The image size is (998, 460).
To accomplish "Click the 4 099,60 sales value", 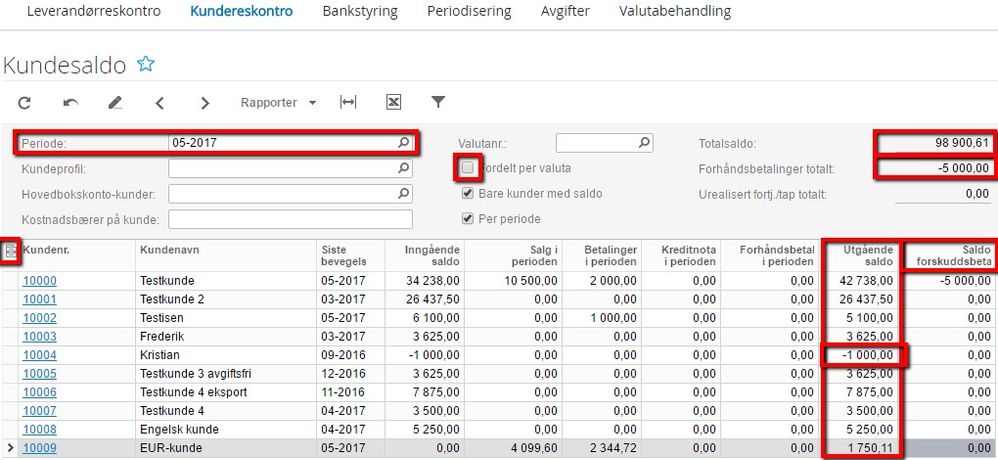I will coord(535,449).
